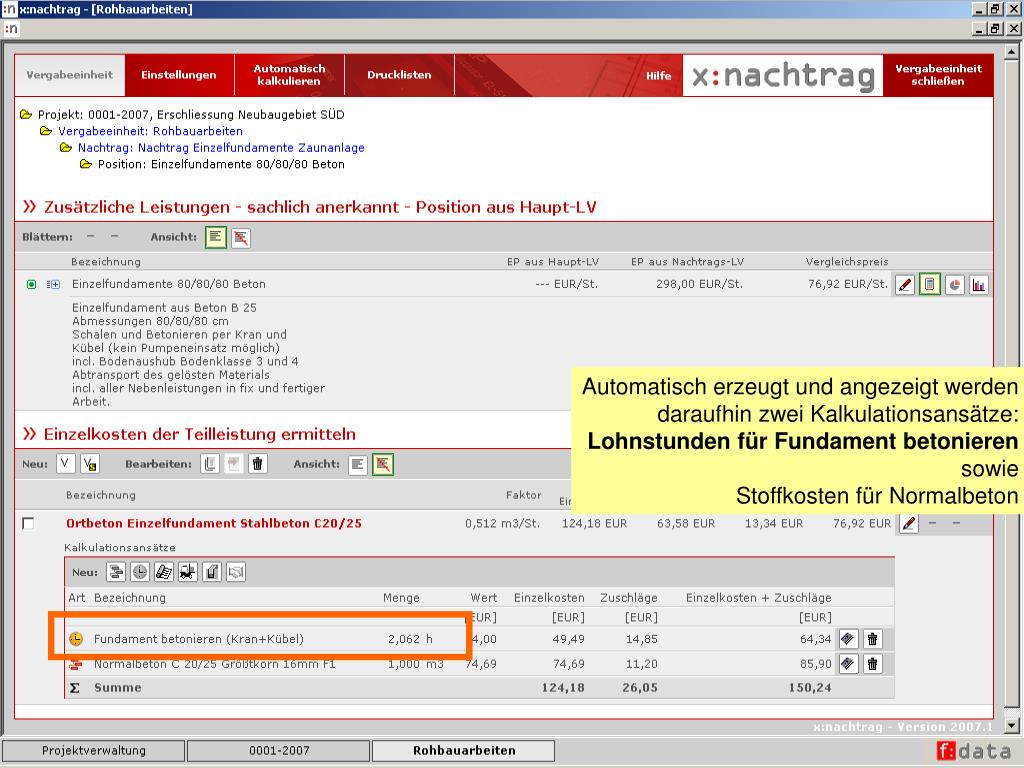
Task: Open Automatisch kalkulieren
Action: click(289, 75)
